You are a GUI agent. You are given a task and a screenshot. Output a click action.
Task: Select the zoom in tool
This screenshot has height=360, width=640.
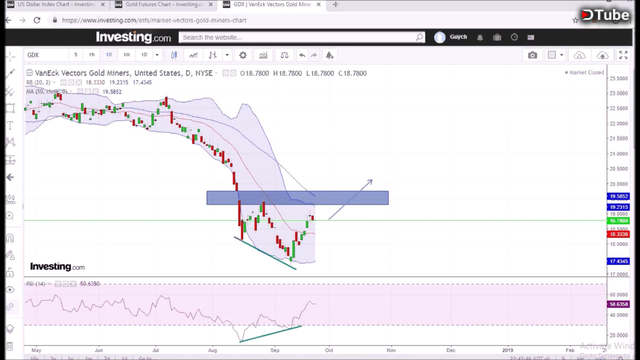pyautogui.click(x=11, y=216)
